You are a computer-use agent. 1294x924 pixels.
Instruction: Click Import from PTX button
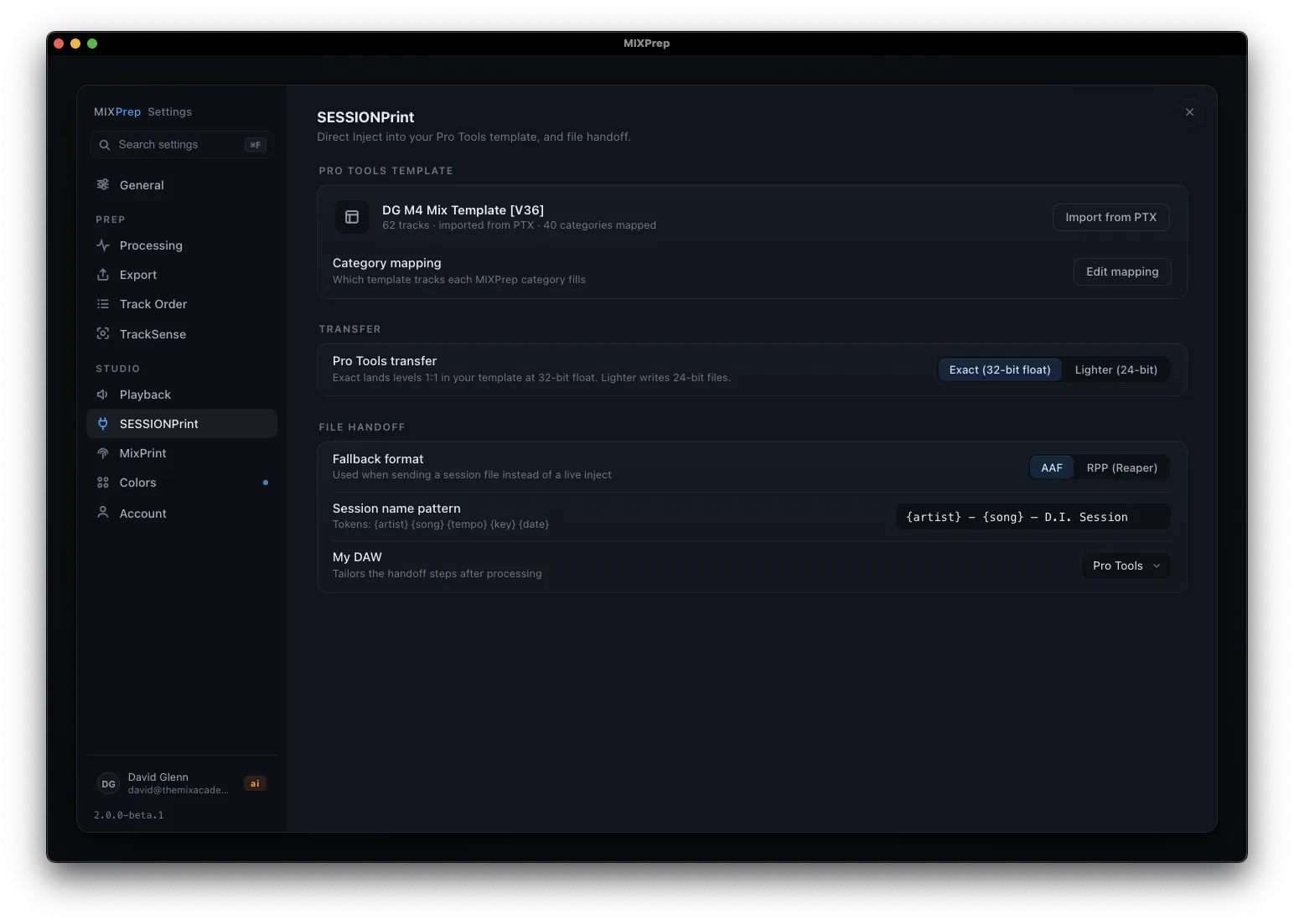pos(1111,217)
